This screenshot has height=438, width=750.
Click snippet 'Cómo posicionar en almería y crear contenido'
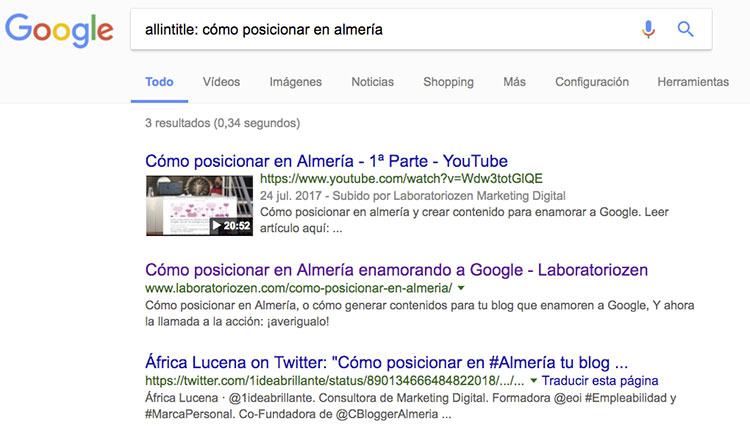382,212
